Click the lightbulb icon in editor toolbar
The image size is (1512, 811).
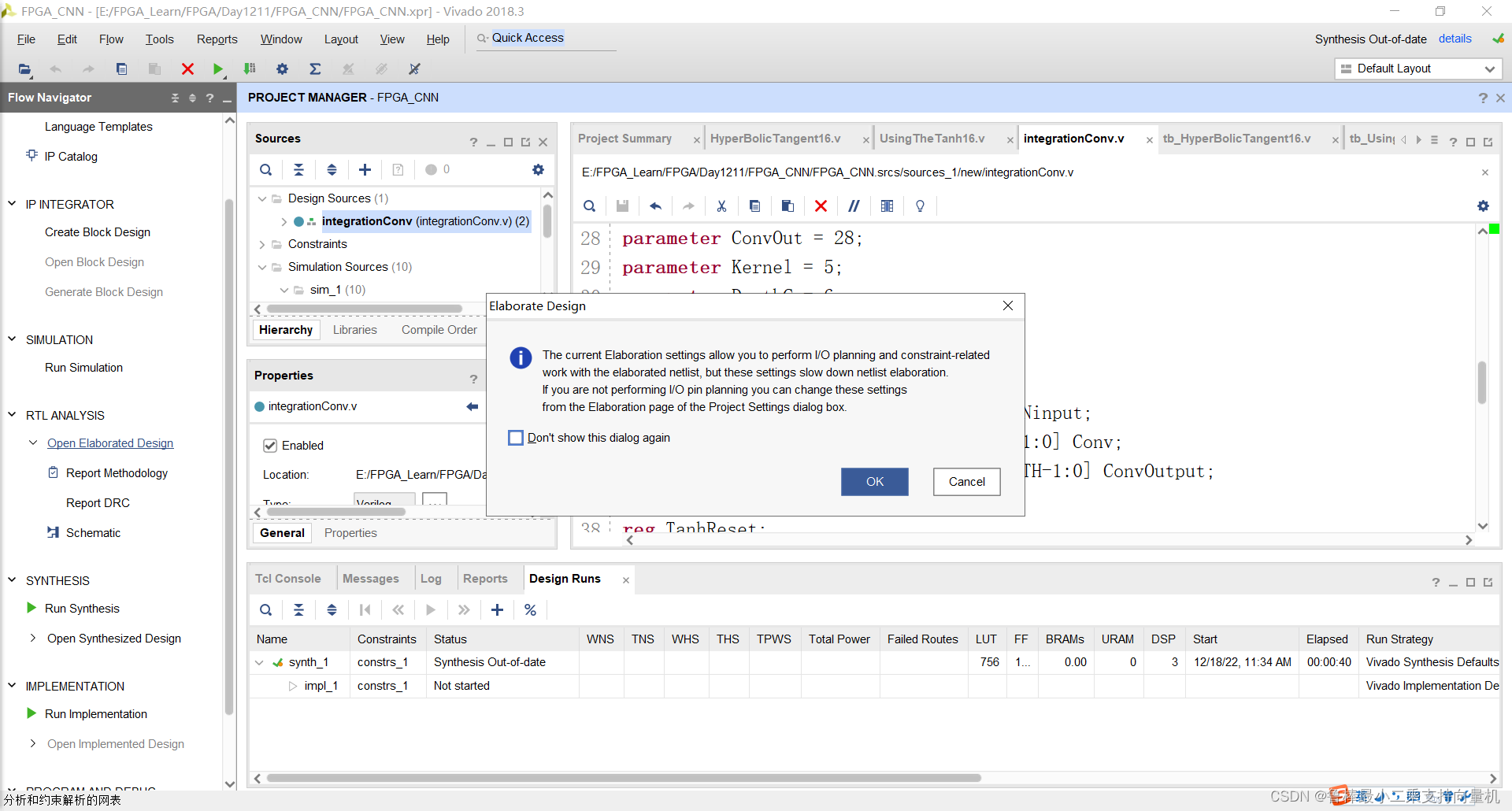coord(920,206)
